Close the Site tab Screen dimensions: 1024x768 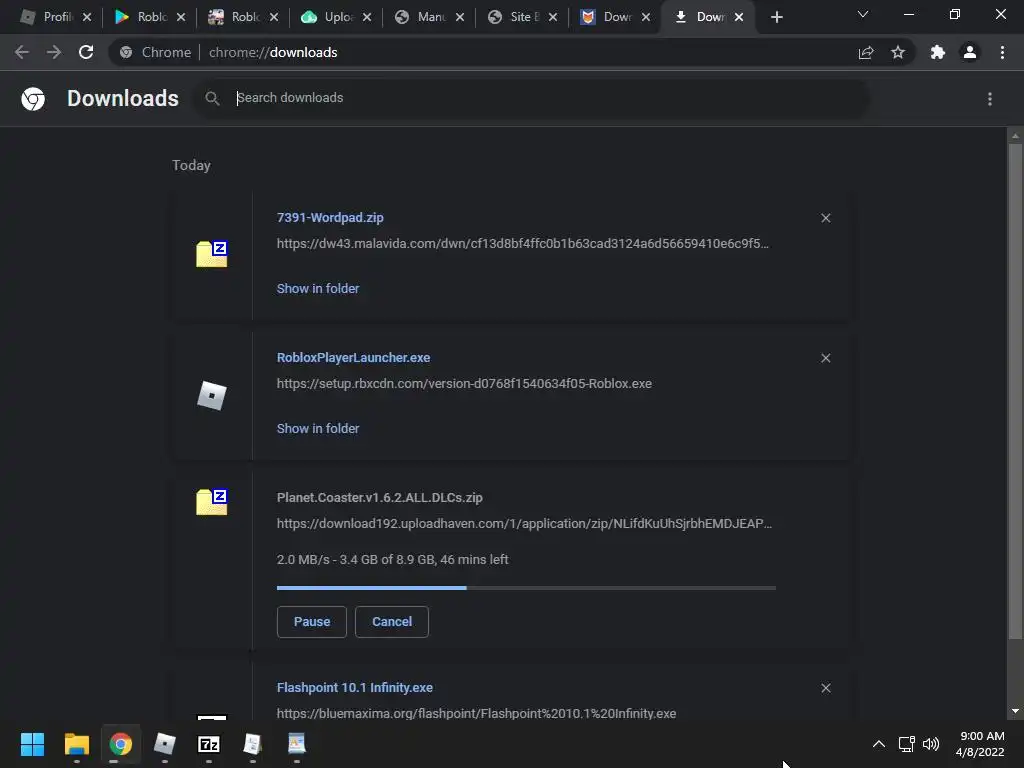(553, 18)
